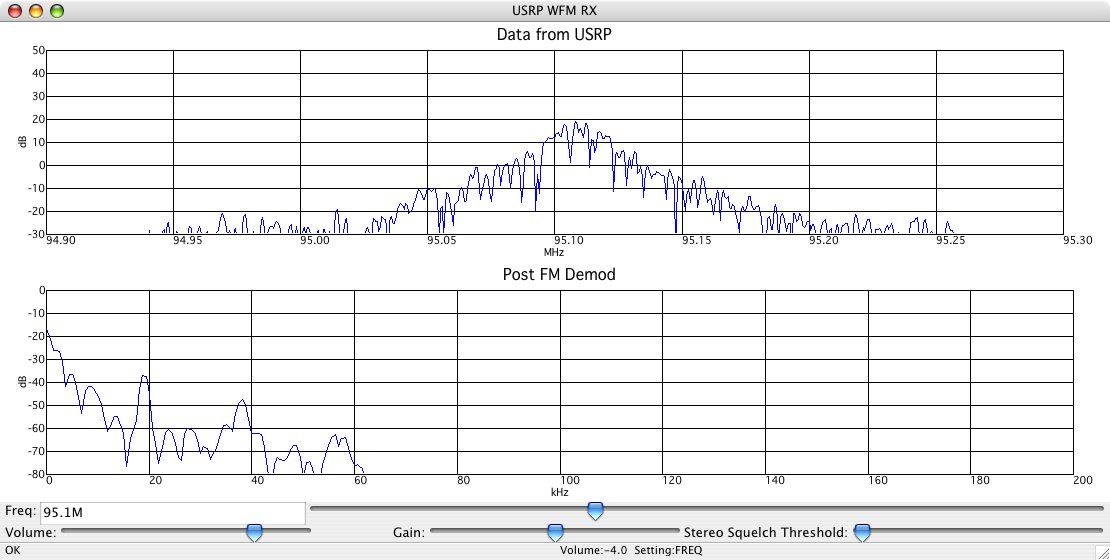Click the 'Freq:' label
This screenshot has width=1110, height=560.
(20, 511)
